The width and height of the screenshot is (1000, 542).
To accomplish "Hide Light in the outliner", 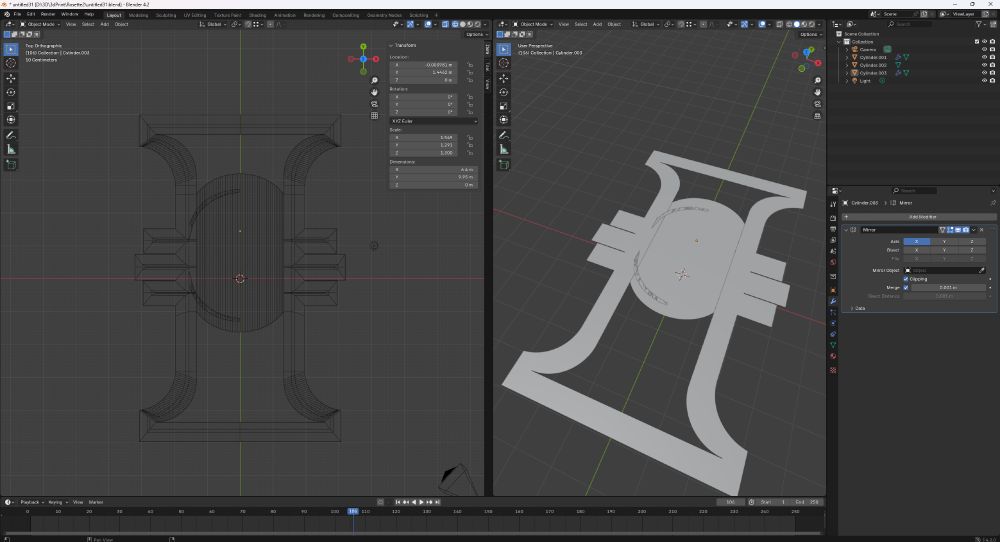I will click(984, 80).
